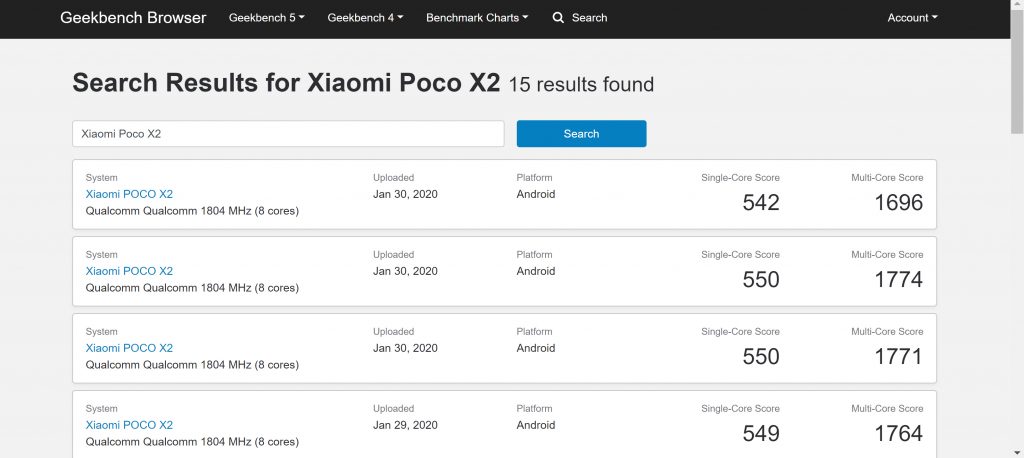Open the Jan 29 Xiaomi POCO X2 result
This screenshot has width=1024, height=458.
click(x=129, y=425)
